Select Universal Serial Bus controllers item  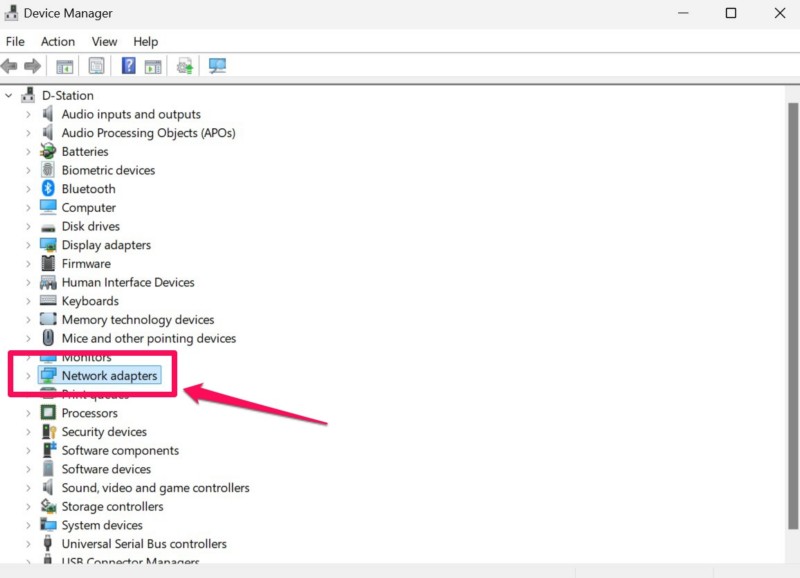point(144,544)
